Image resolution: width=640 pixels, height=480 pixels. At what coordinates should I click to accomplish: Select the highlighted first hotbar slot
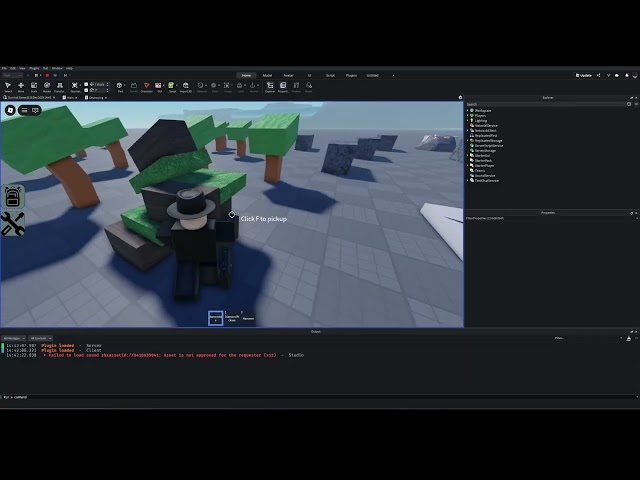coord(216,318)
